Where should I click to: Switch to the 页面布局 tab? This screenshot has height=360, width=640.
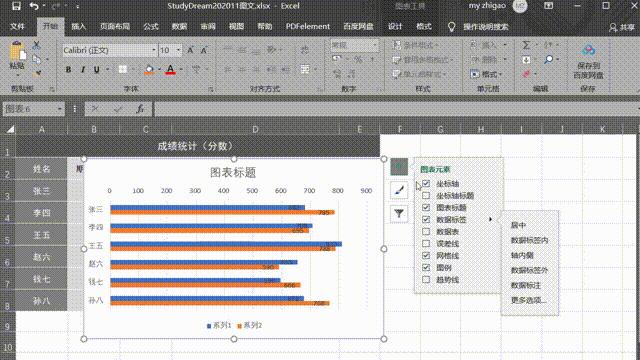click(x=115, y=27)
